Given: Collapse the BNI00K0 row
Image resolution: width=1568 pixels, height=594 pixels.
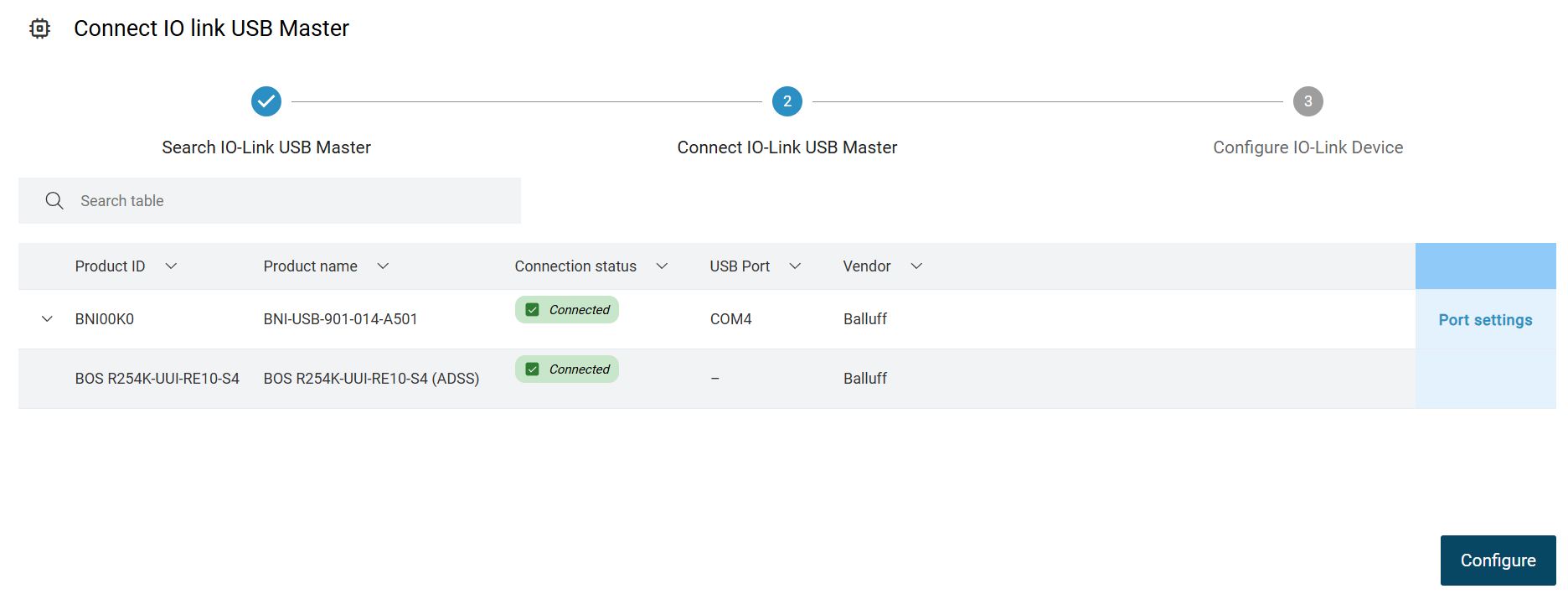Looking at the screenshot, I should point(48,319).
